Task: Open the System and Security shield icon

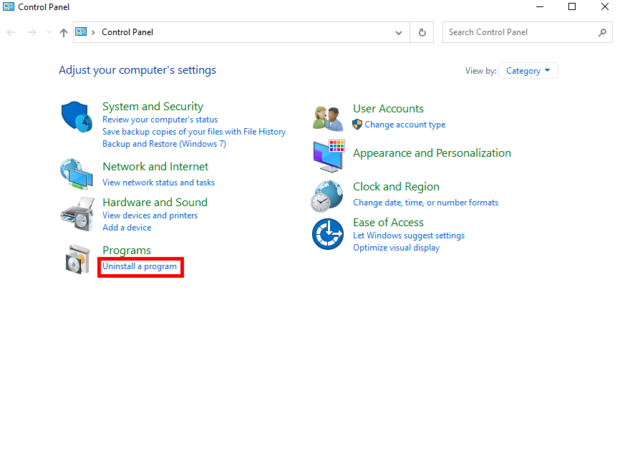Action: coord(77,117)
